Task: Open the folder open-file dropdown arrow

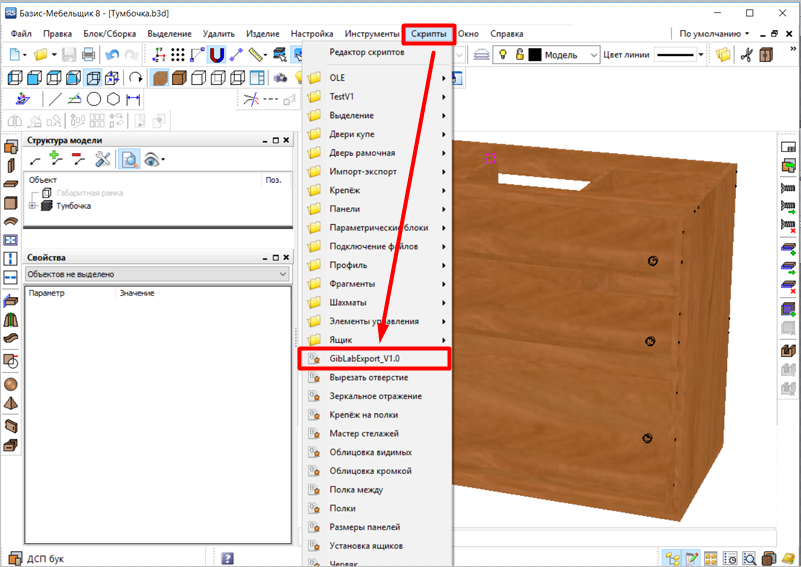Action: point(54,54)
